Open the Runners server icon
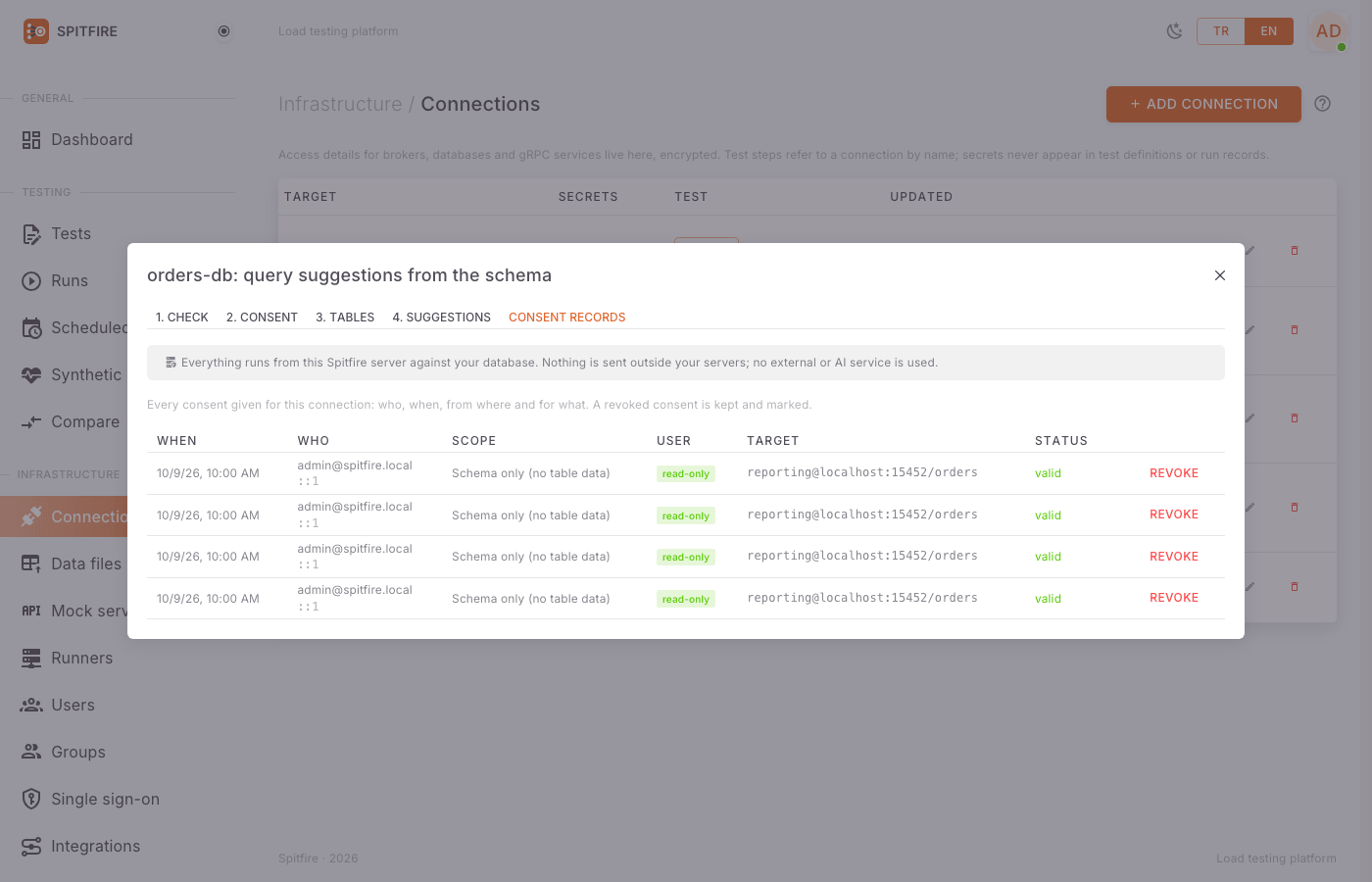Viewport: 1372px width, 882px height. (31, 658)
